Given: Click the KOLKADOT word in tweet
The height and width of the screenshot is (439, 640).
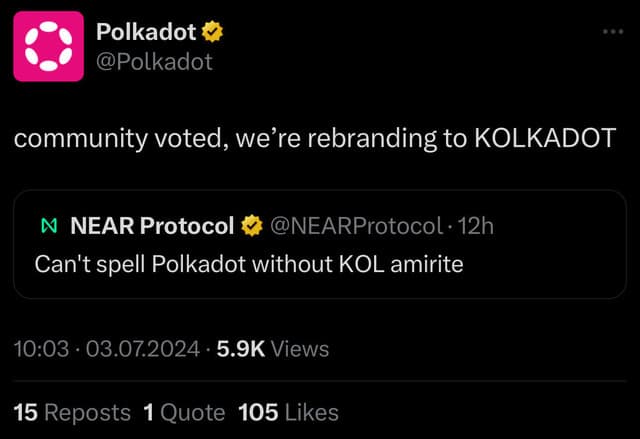Looking at the screenshot, I should [545, 138].
